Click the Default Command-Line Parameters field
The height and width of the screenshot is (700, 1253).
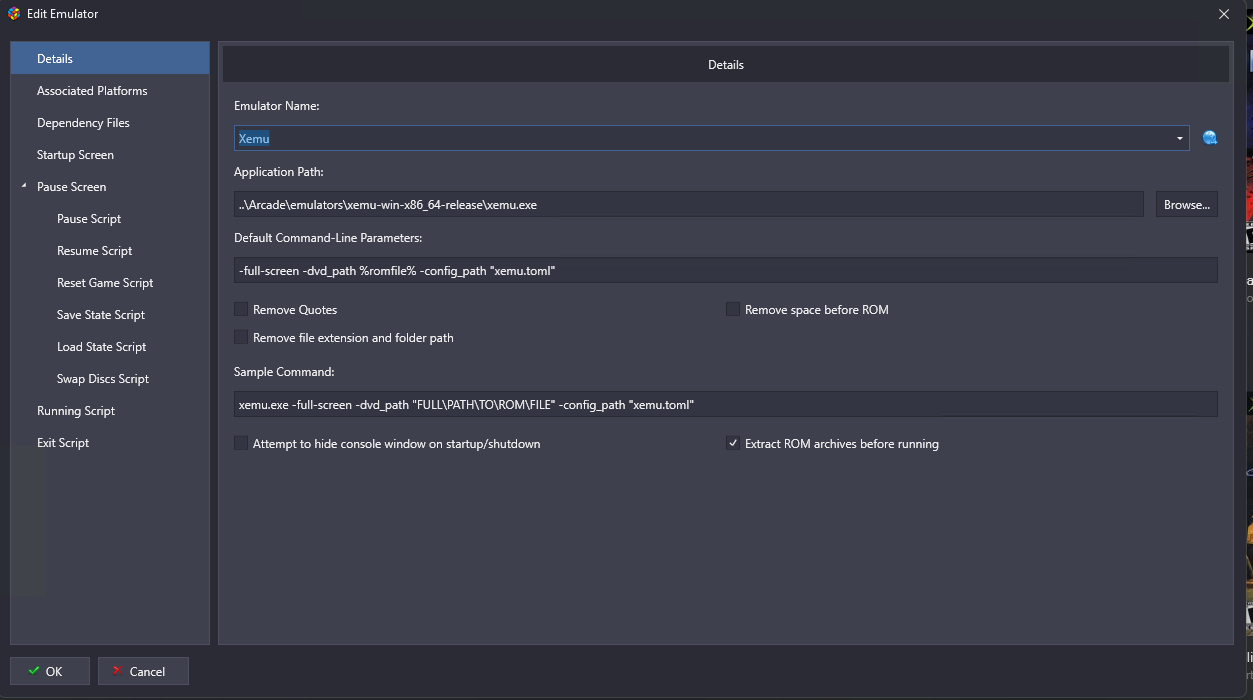click(725, 270)
